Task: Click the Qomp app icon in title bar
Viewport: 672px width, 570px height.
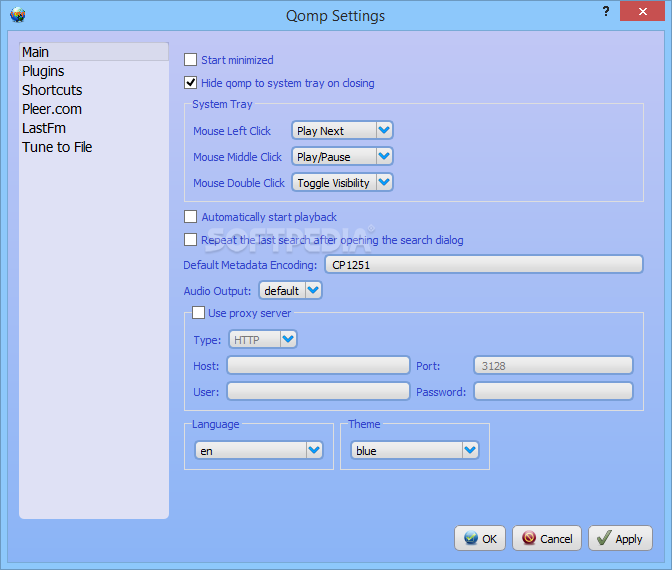Action: point(18,15)
